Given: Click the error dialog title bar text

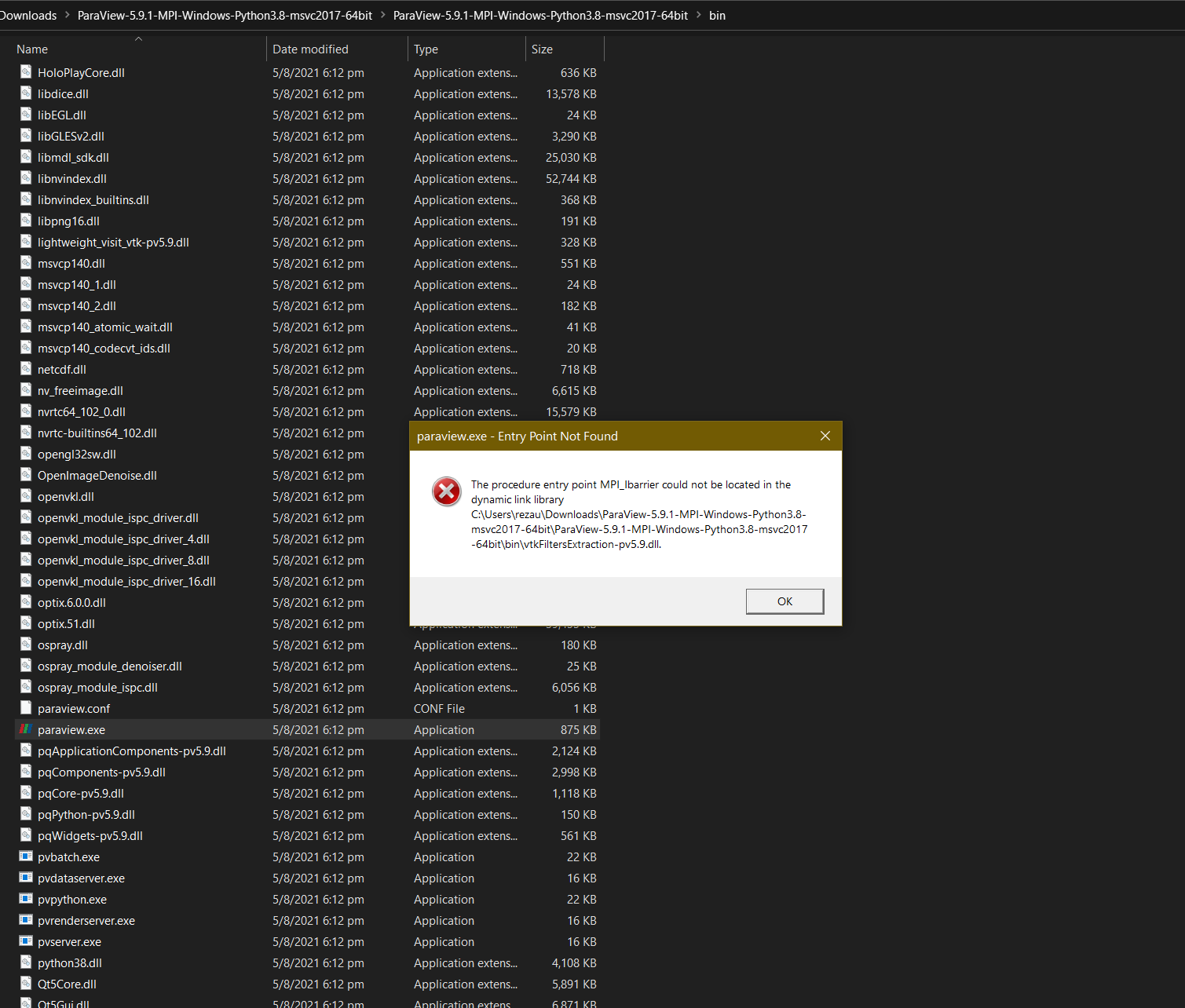Looking at the screenshot, I should [518, 436].
